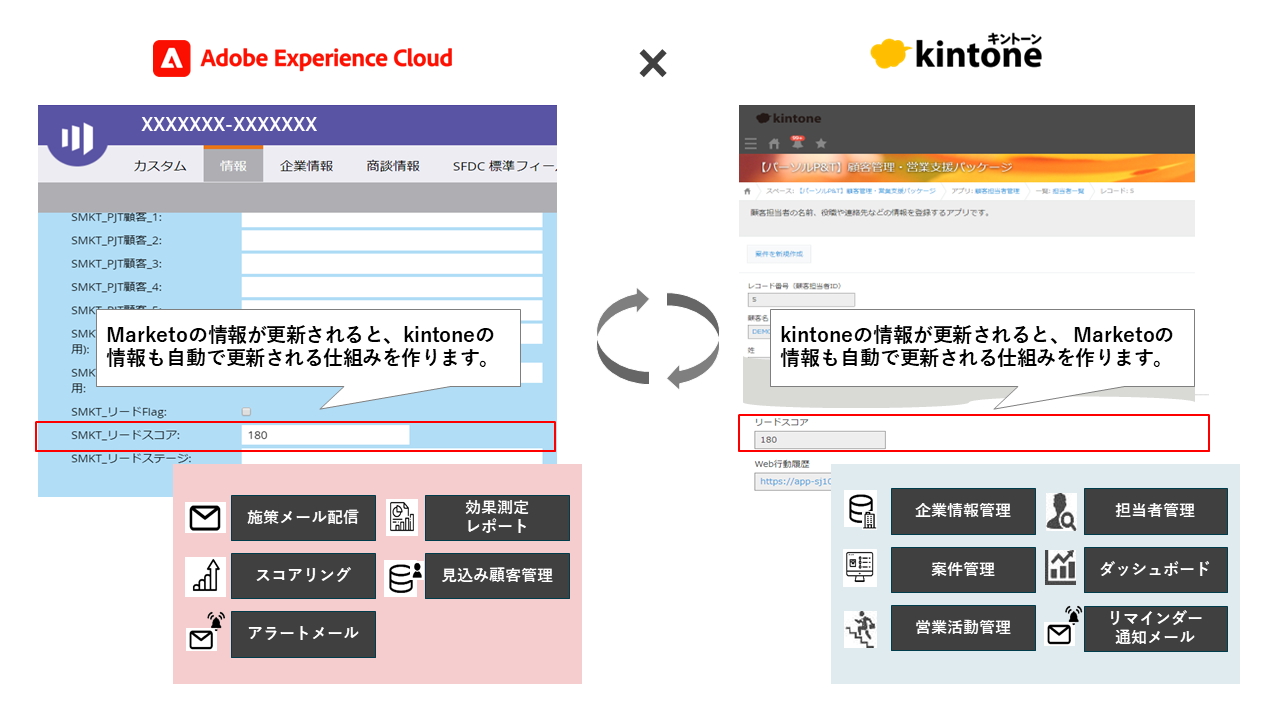Click the rising bar chart icon beside スコアリング
Image resolution: width=1280 pixels, height=720 pixels.
point(205,576)
